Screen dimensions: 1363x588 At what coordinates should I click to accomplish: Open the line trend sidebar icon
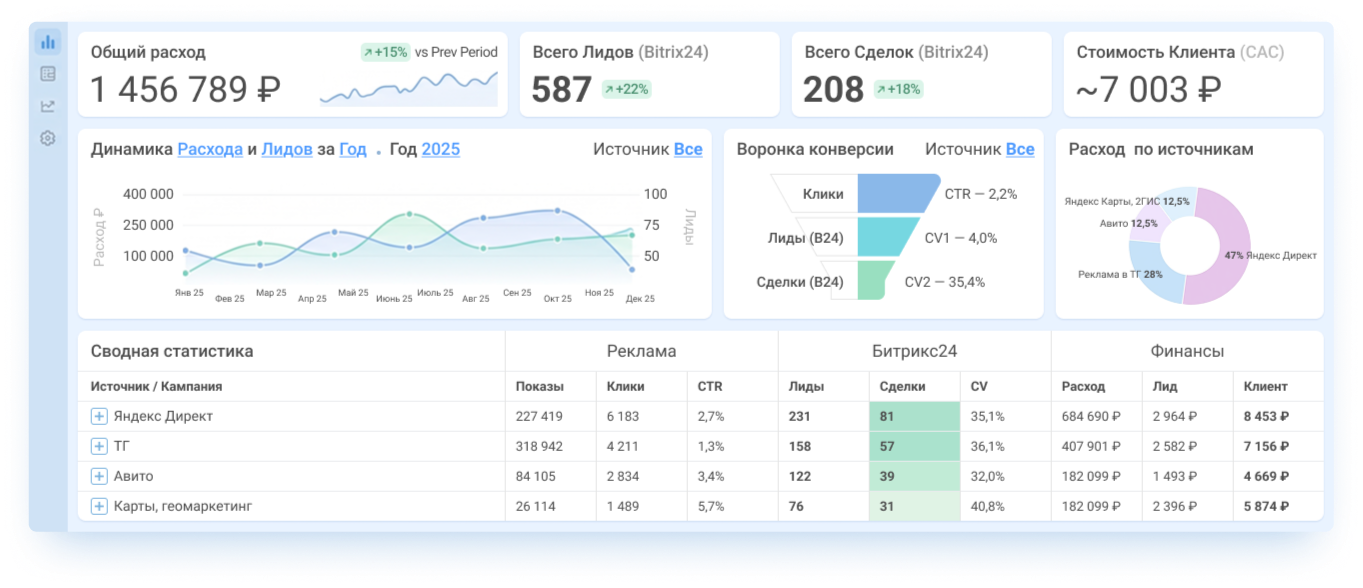48,106
